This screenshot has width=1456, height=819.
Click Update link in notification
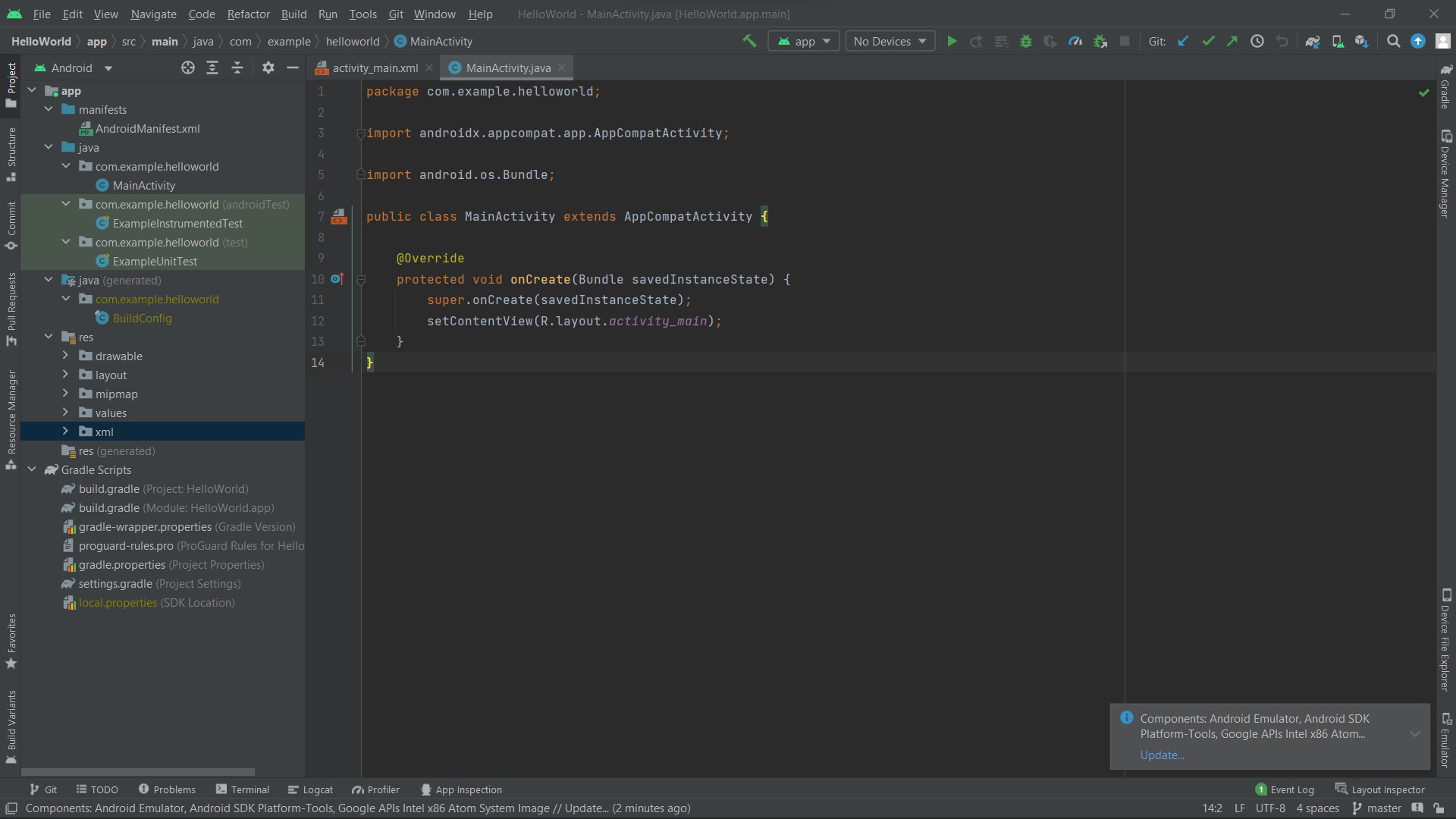click(1162, 755)
